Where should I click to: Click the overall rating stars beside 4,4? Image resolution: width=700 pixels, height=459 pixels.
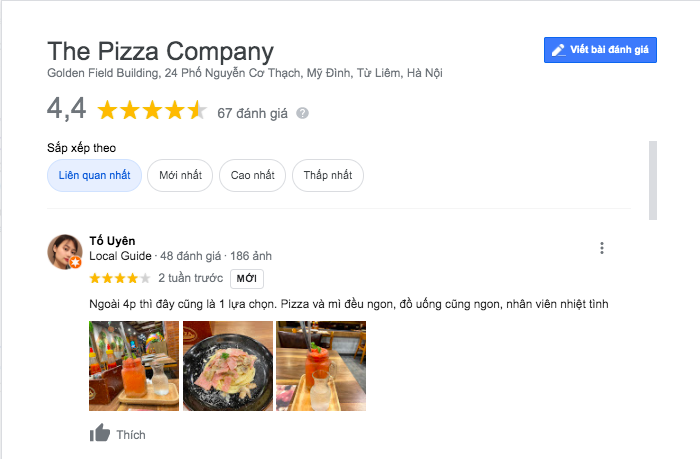(152, 110)
